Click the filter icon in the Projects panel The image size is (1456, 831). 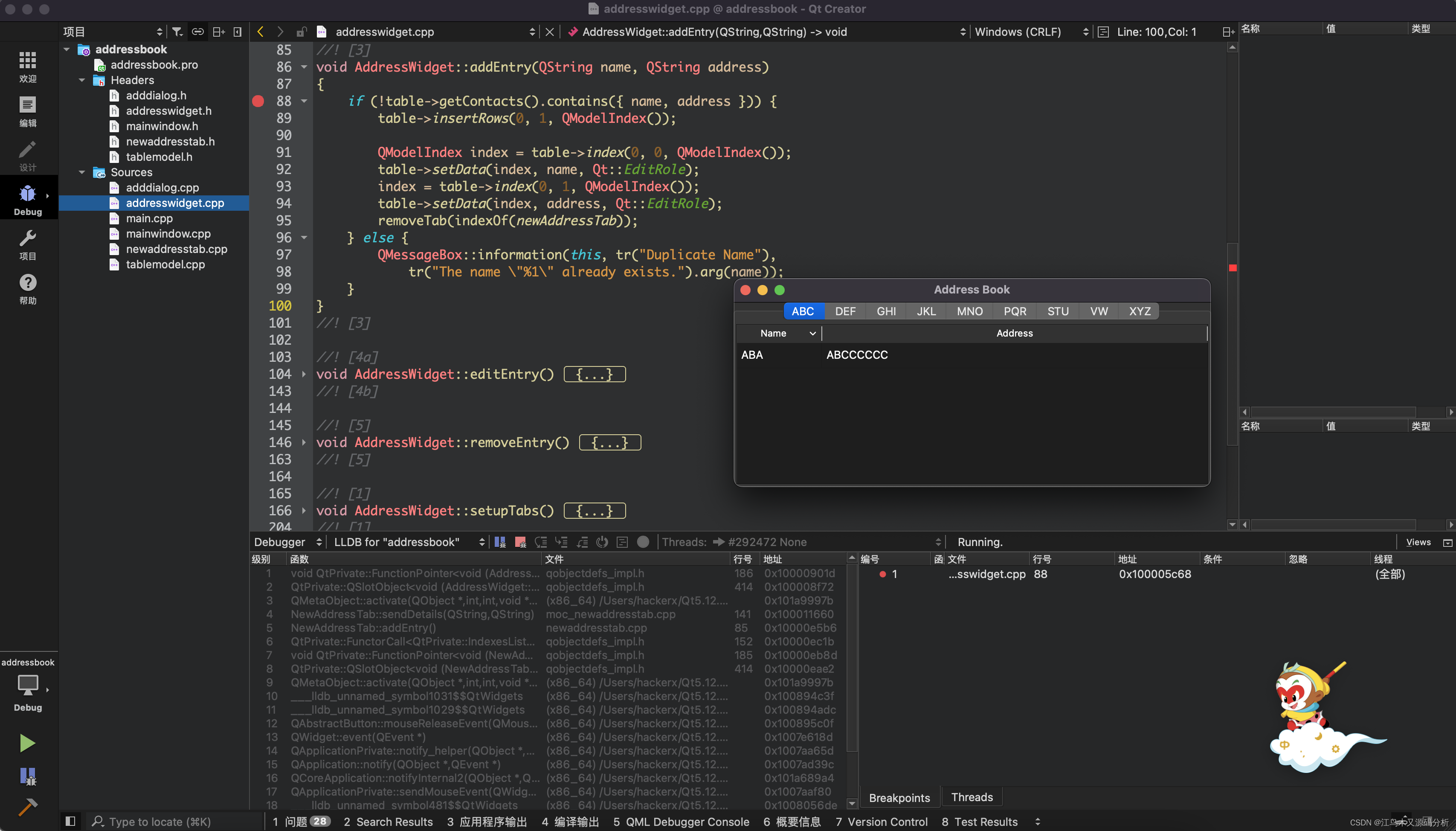tap(177, 32)
